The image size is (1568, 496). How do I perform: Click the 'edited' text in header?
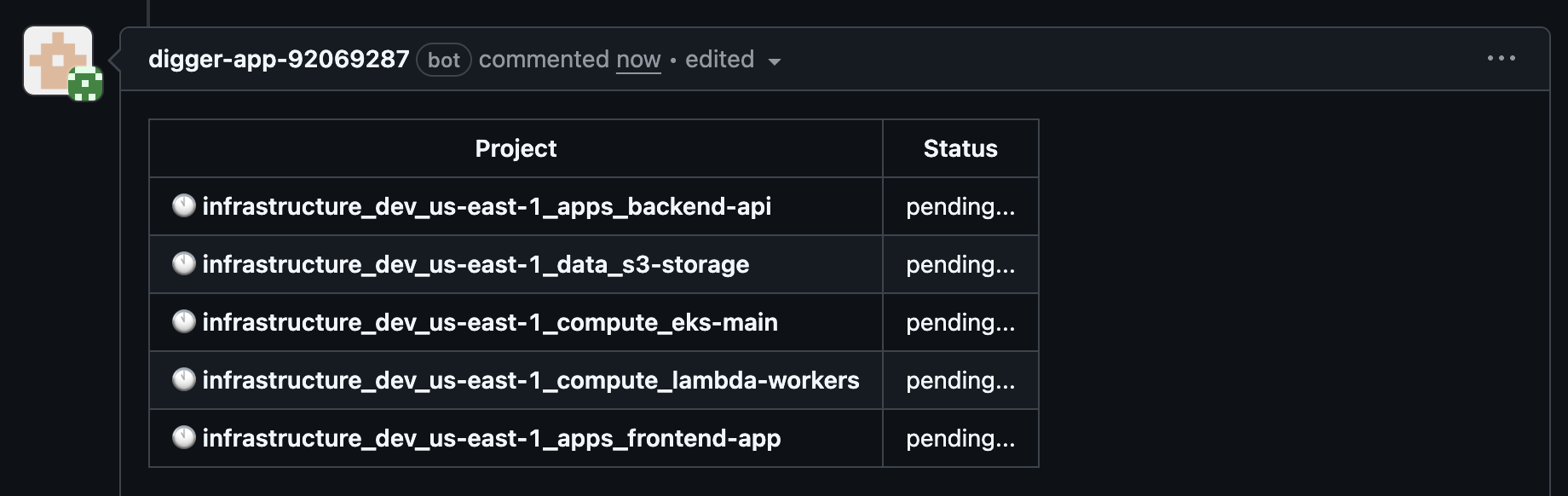point(719,59)
